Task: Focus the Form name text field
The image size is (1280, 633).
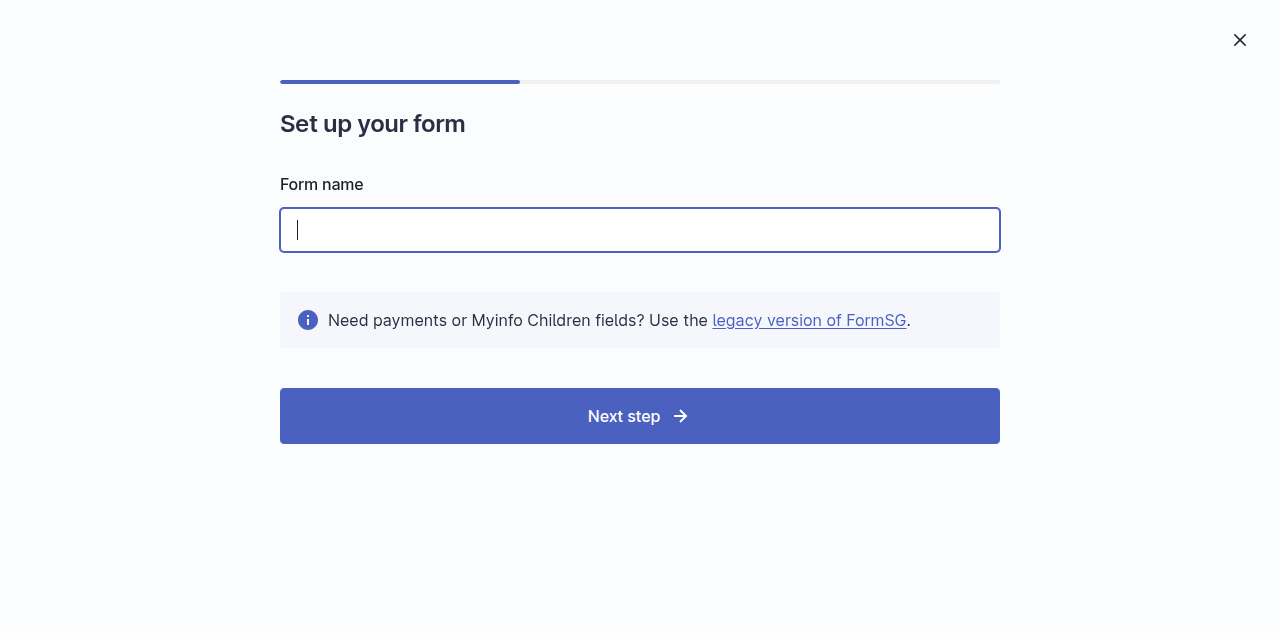Action: 640,230
